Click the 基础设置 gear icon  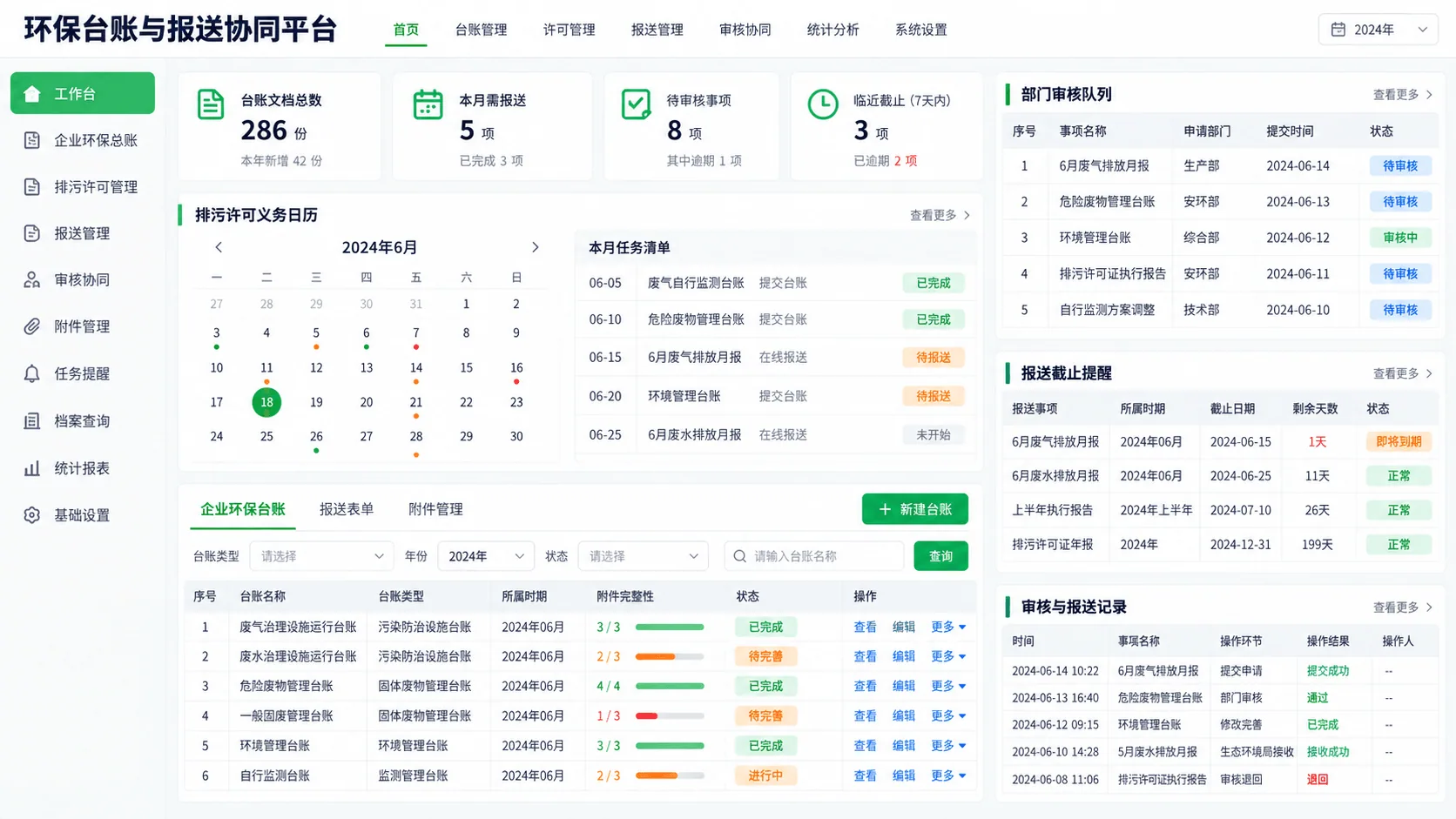[x=32, y=515]
